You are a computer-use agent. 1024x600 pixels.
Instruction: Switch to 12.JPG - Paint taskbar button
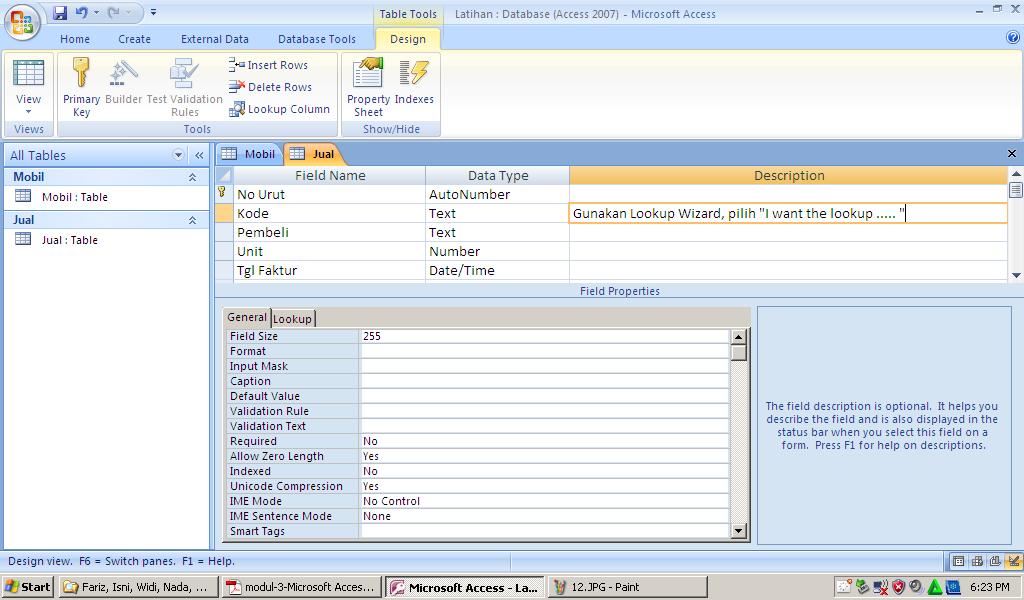click(x=628, y=587)
